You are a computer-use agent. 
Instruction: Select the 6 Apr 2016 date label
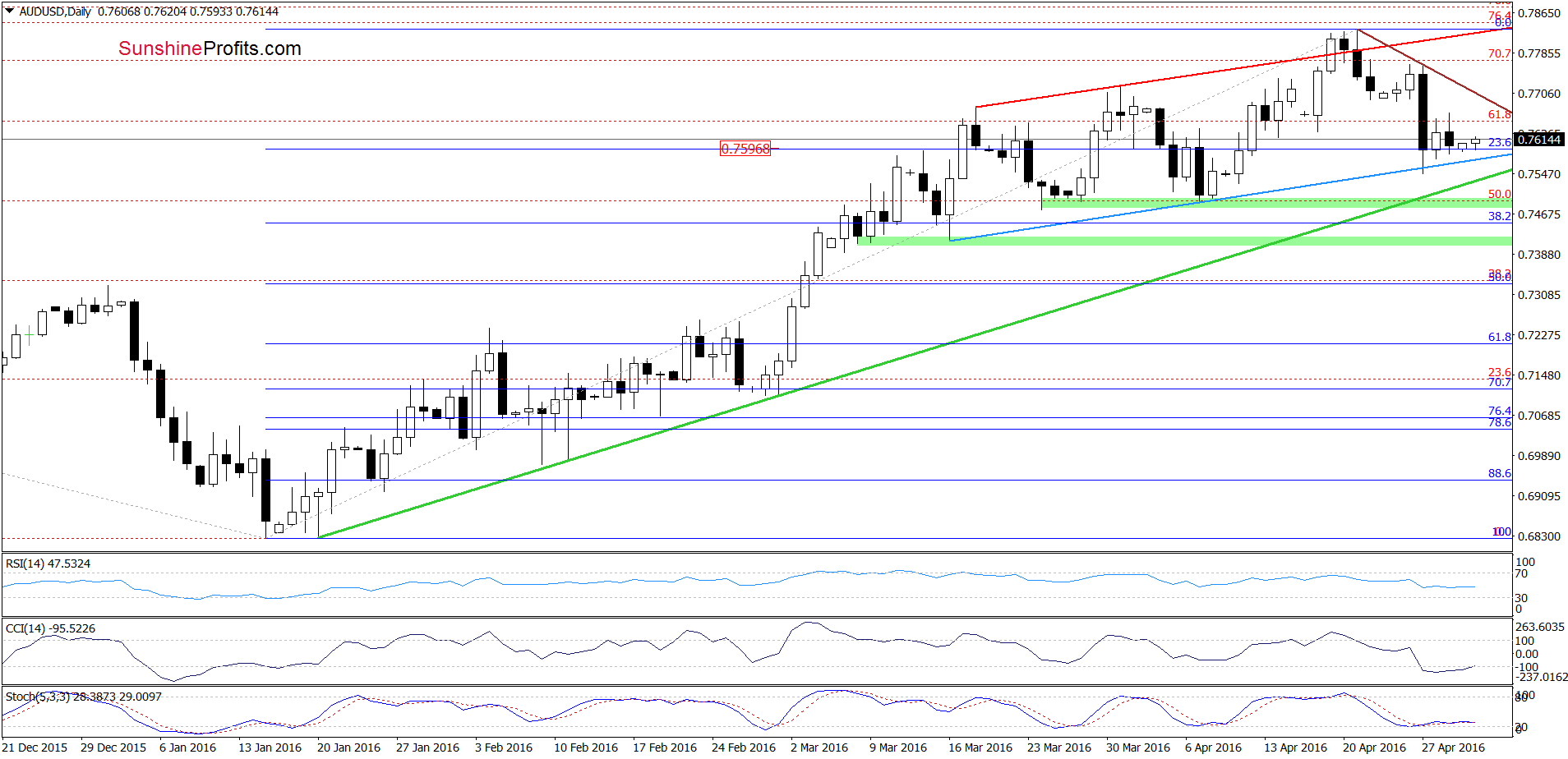[x=1213, y=747]
